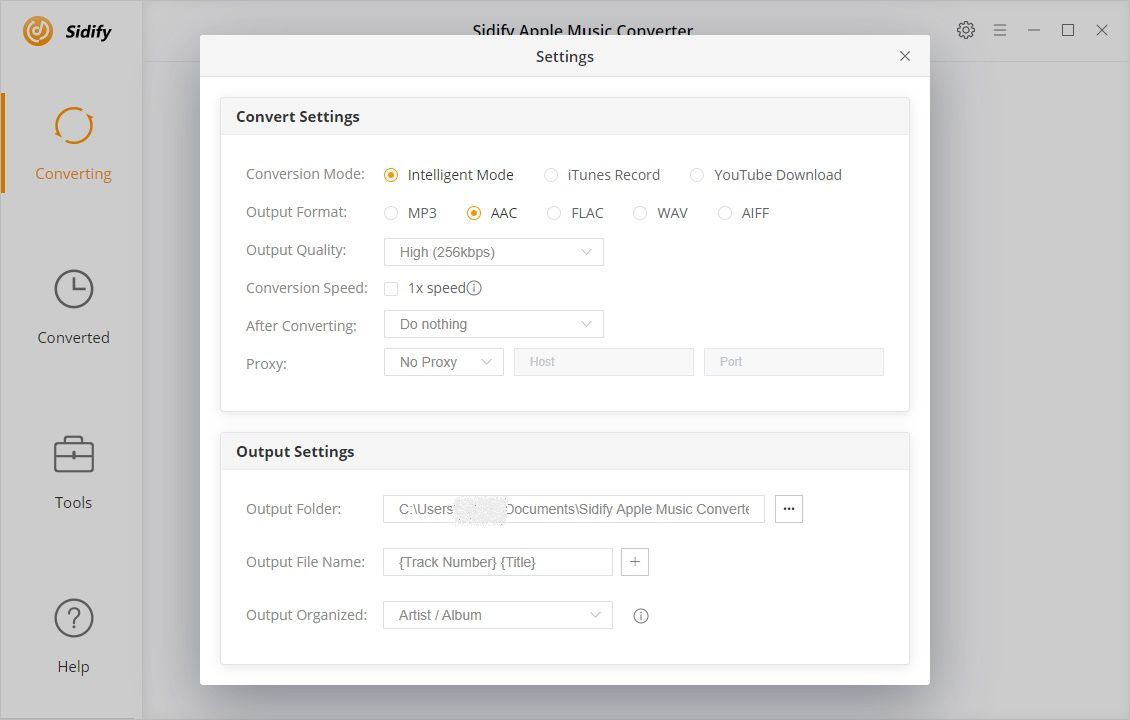Show conversion speed info icon
Screen dimensions: 1130x720
click(x=474, y=288)
